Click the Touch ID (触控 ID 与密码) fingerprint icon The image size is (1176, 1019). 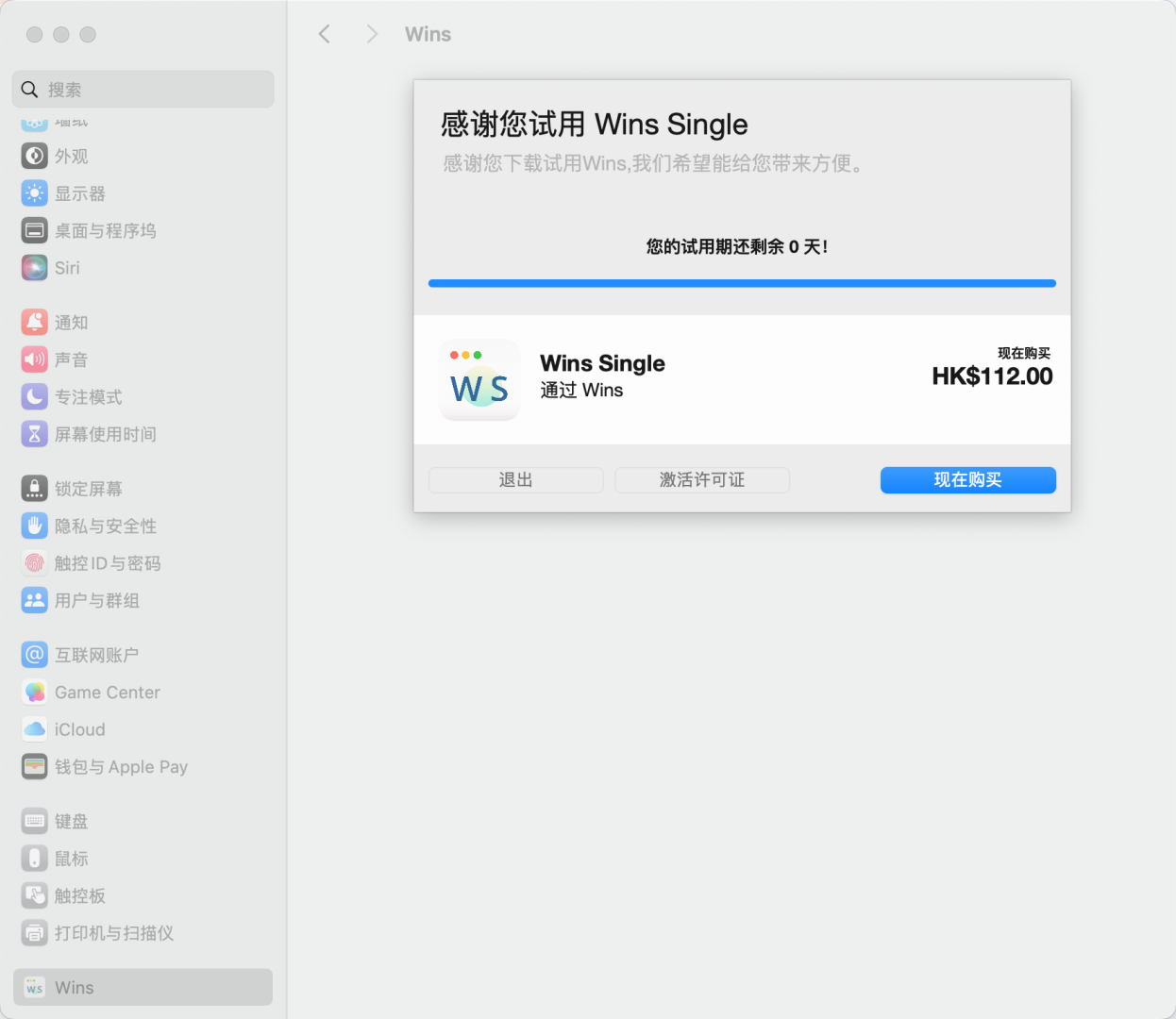click(x=35, y=563)
